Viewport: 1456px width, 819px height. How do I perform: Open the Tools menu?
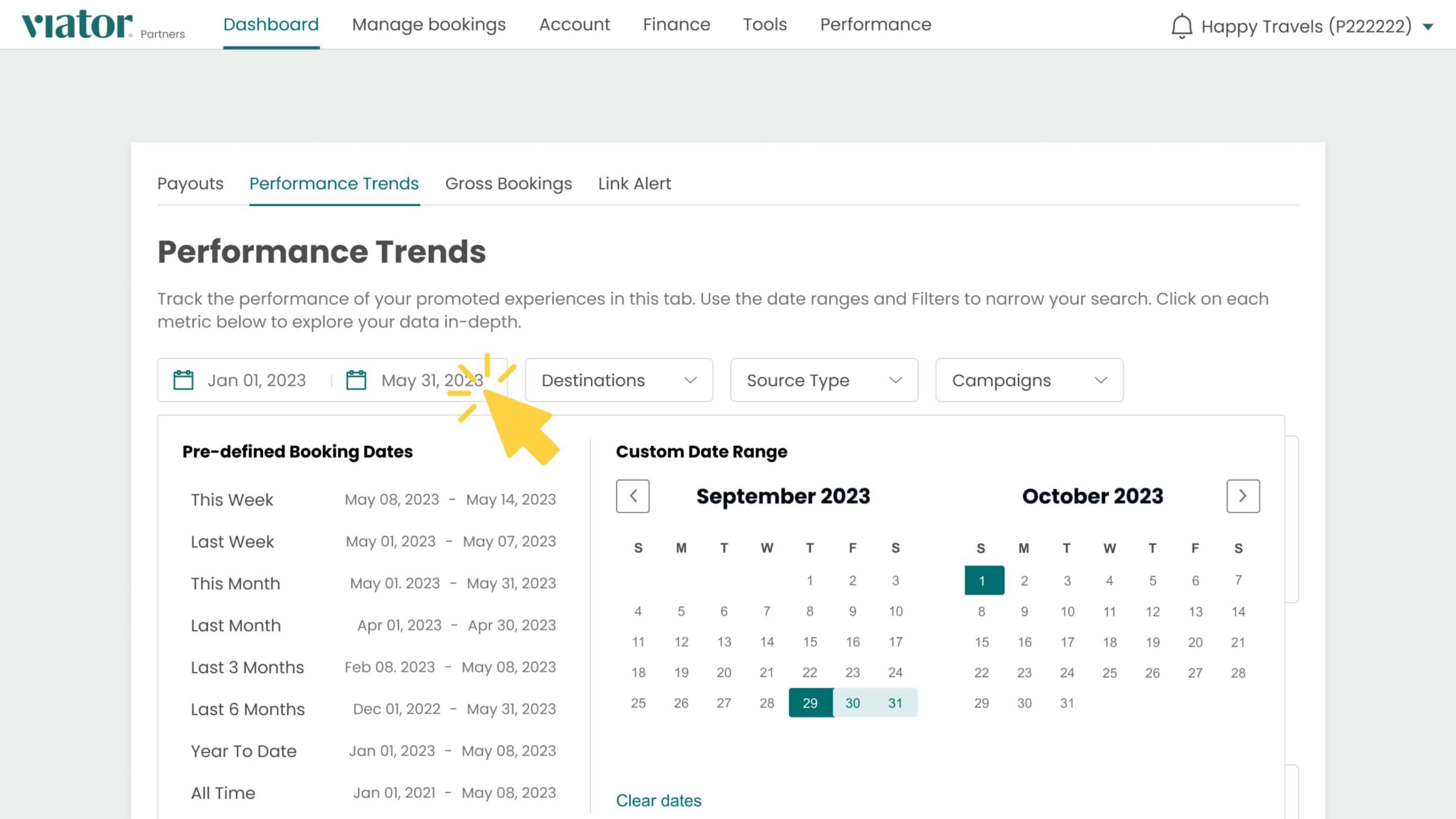(764, 24)
